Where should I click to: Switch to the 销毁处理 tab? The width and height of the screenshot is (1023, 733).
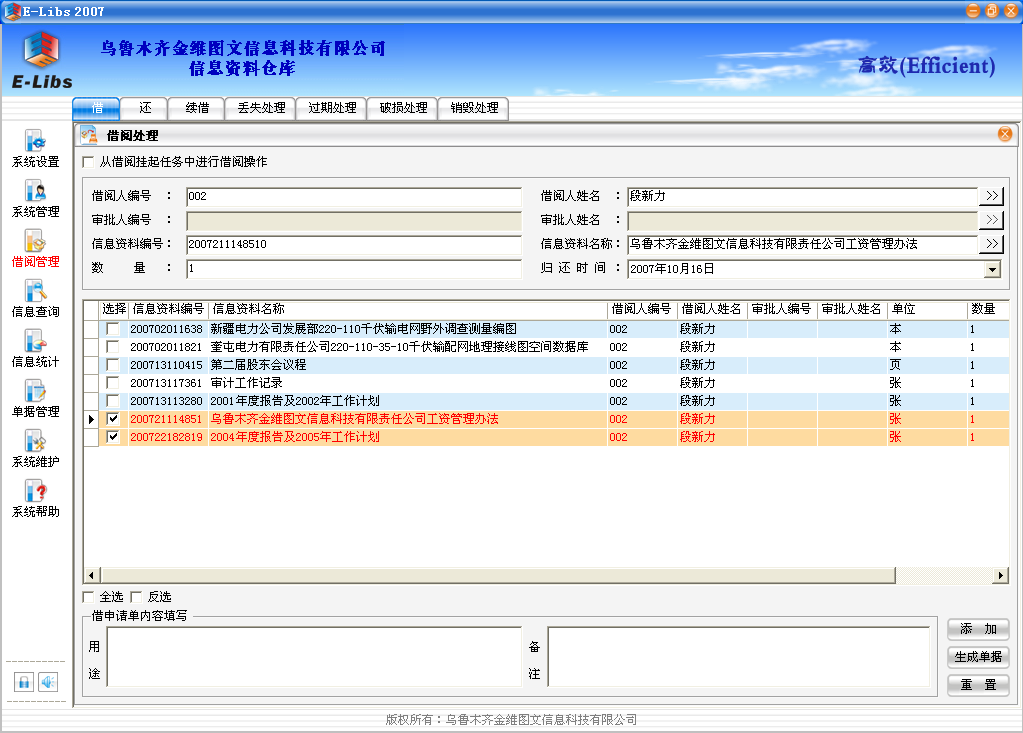pos(474,108)
